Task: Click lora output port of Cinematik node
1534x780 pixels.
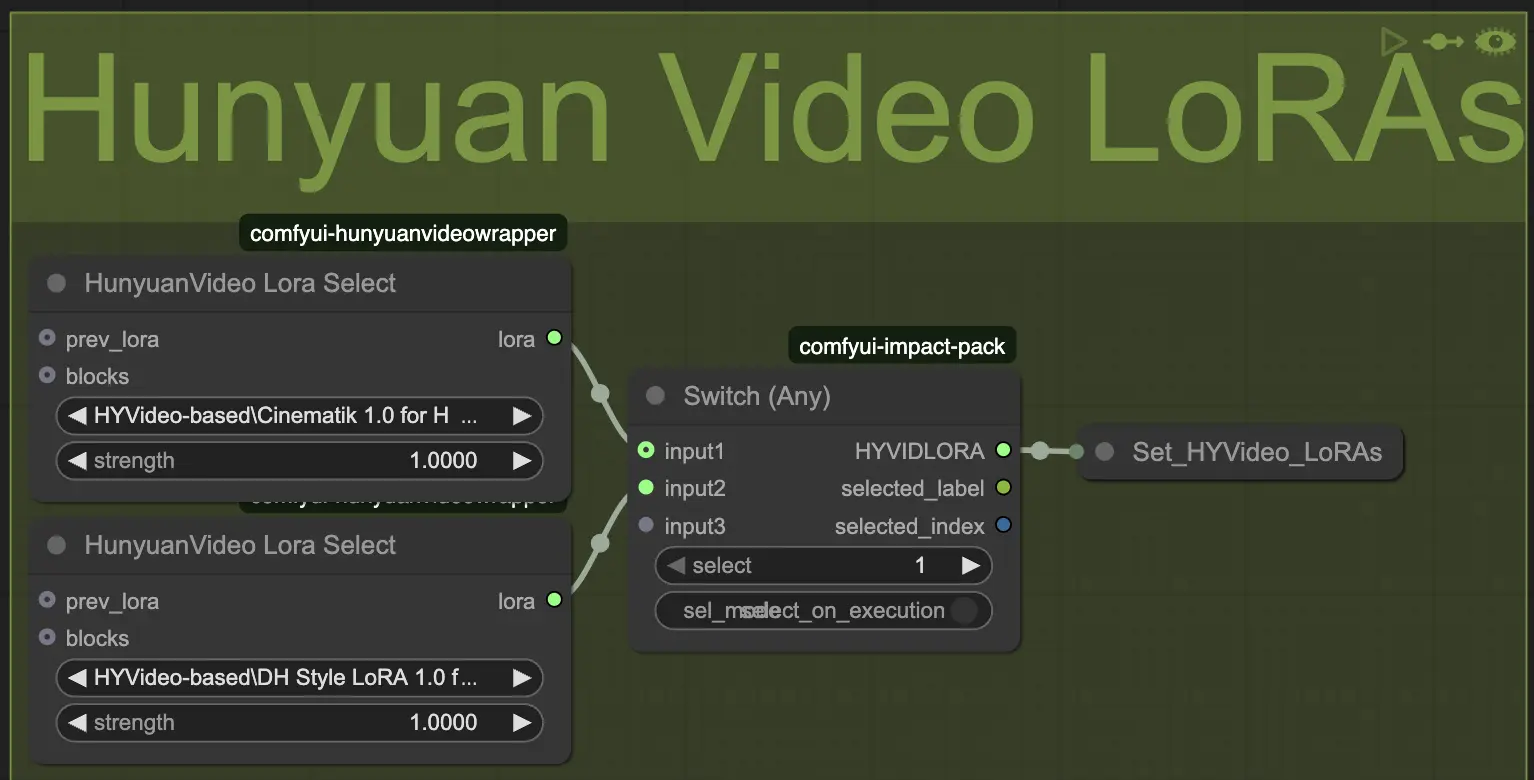Action: tap(554, 339)
